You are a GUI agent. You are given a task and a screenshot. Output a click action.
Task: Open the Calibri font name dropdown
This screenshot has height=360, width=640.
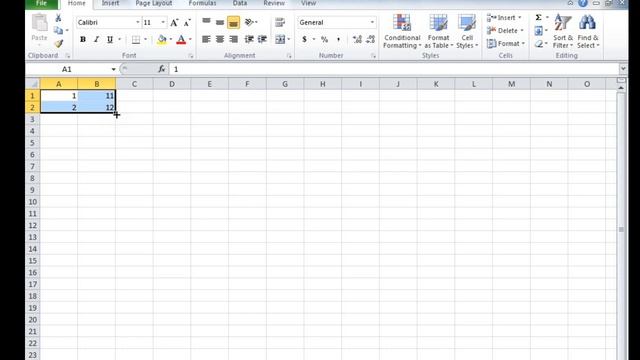pyautogui.click(x=138, y=22)
